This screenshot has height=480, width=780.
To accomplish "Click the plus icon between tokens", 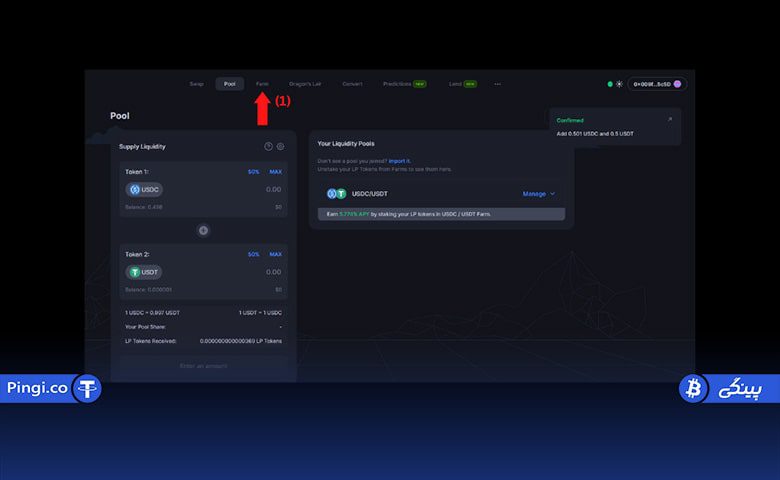I will [x=203, y=230].
